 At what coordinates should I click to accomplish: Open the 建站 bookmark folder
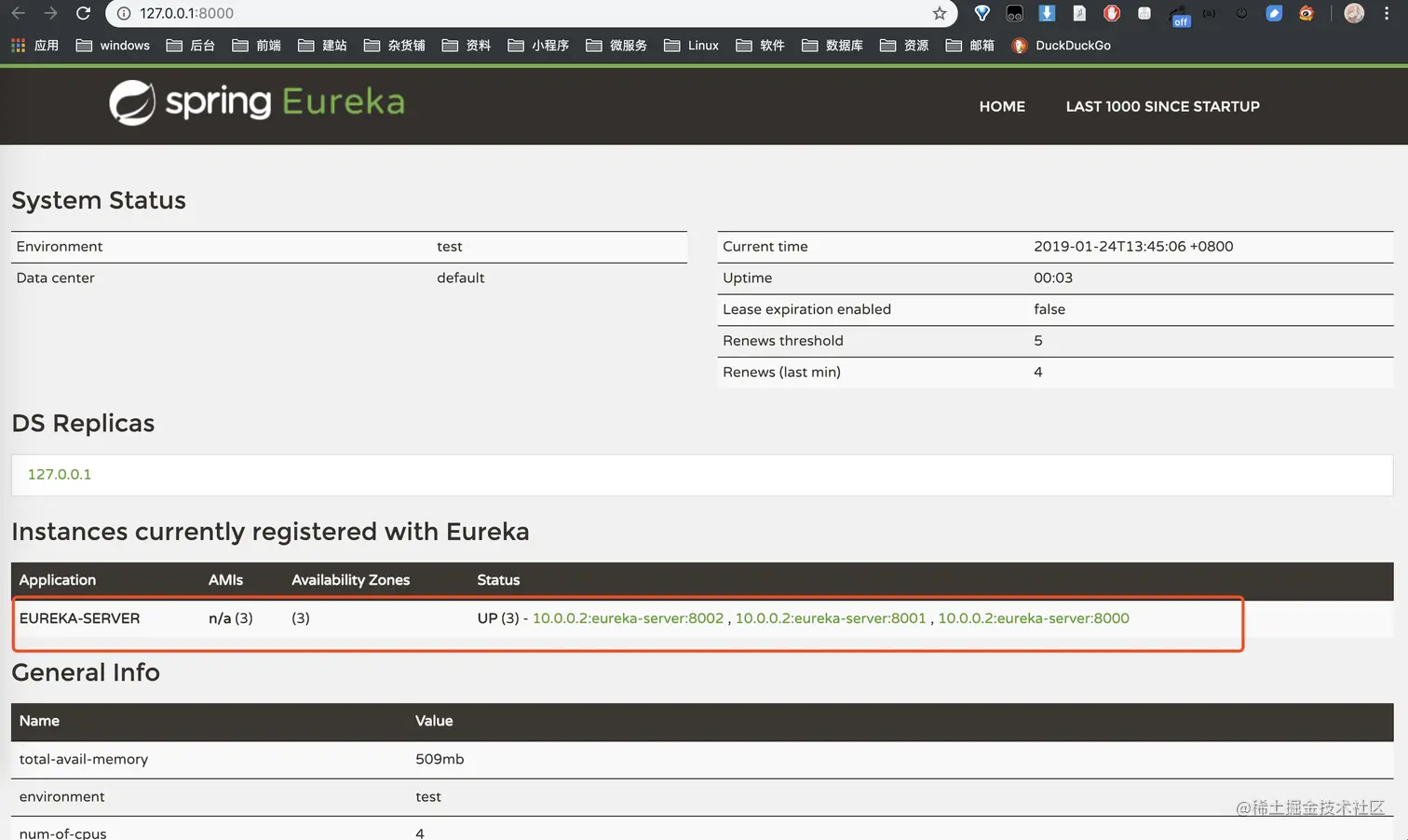(322, 45)
